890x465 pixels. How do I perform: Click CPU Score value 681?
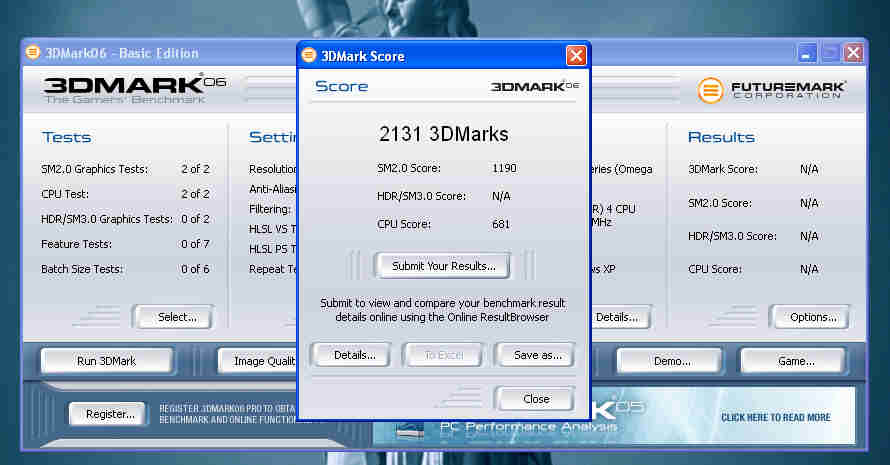coord(501,224)
